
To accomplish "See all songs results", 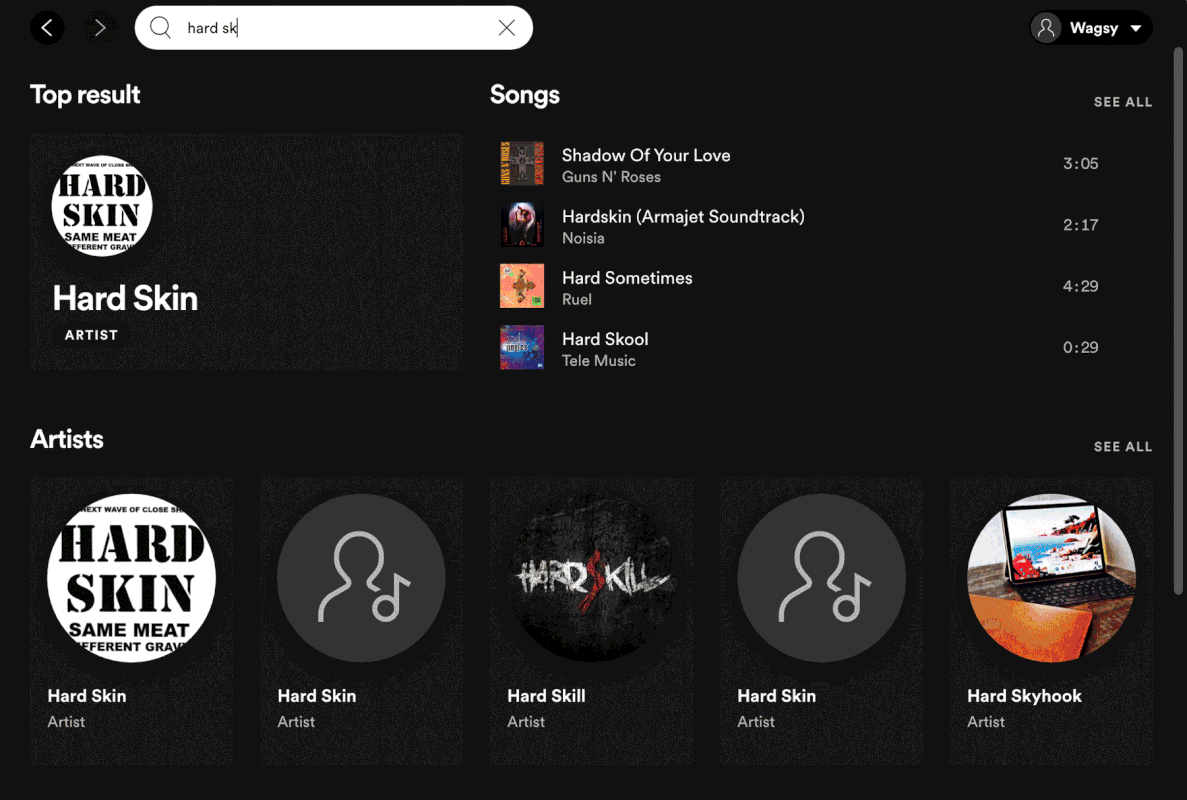I will pyautogui.click(x=1123, y=102).
